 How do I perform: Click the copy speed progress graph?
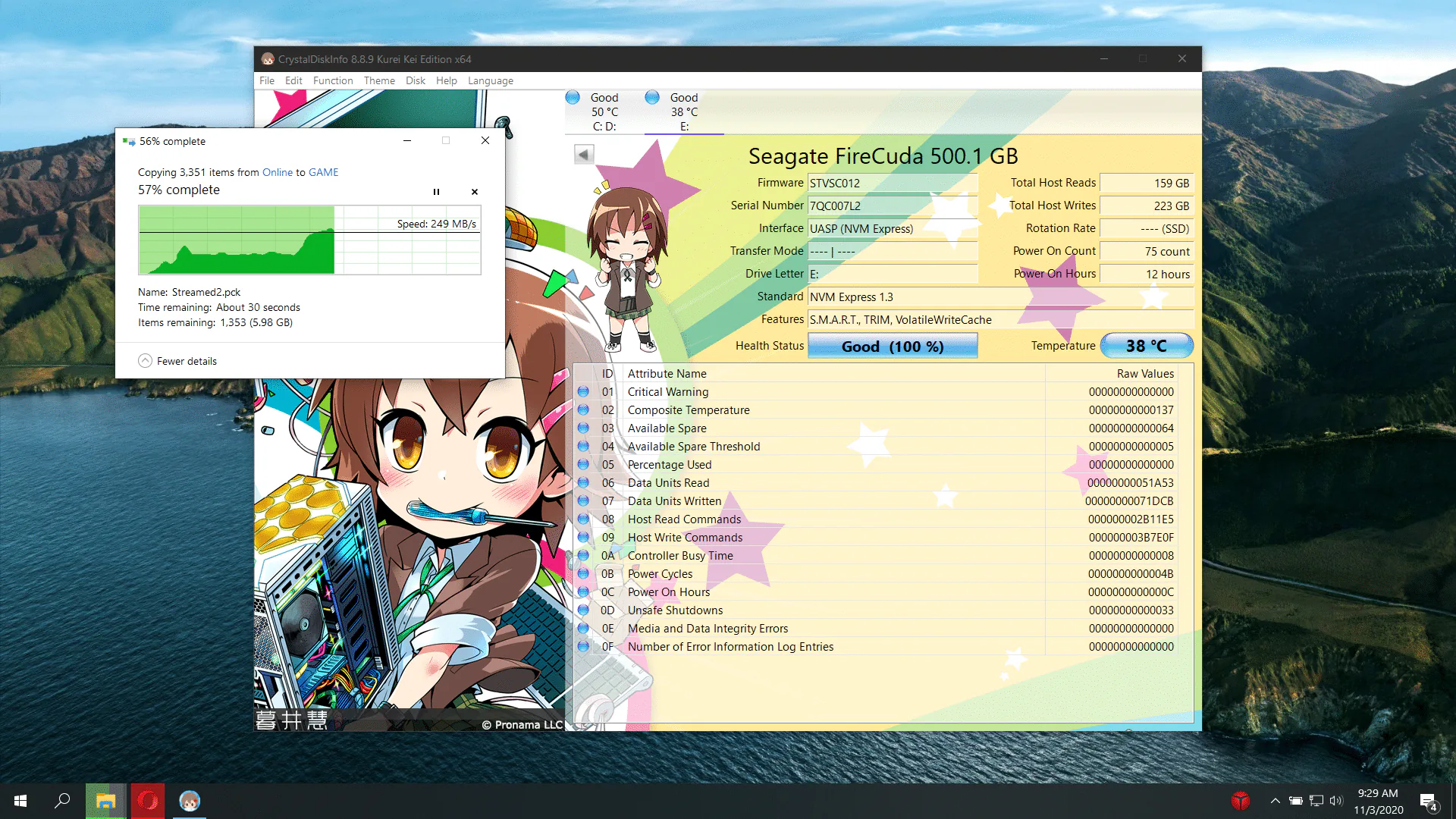309,240
